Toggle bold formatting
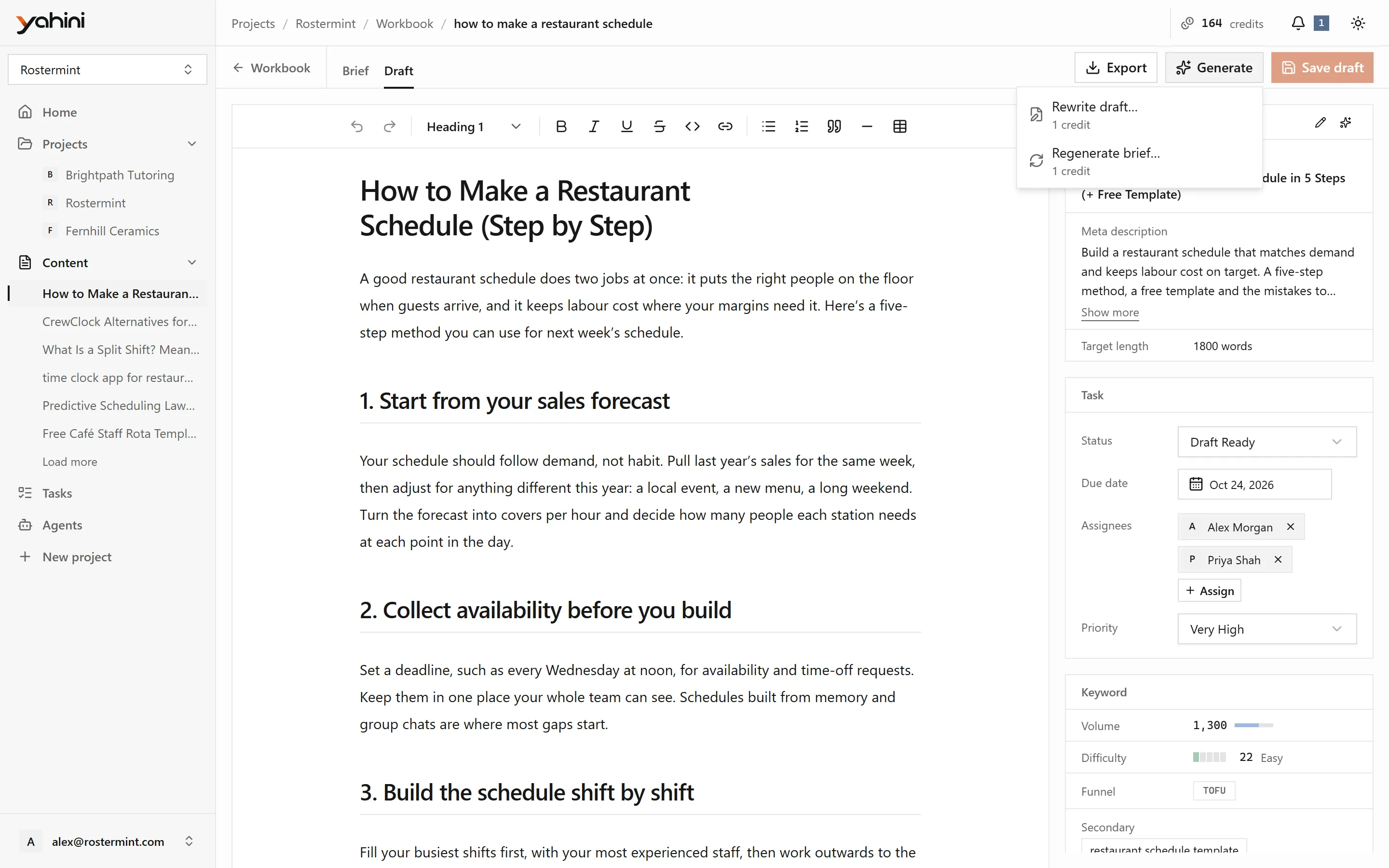This screenshot has height=868, width=1389. pyautogui.click(x=561, y=126)
